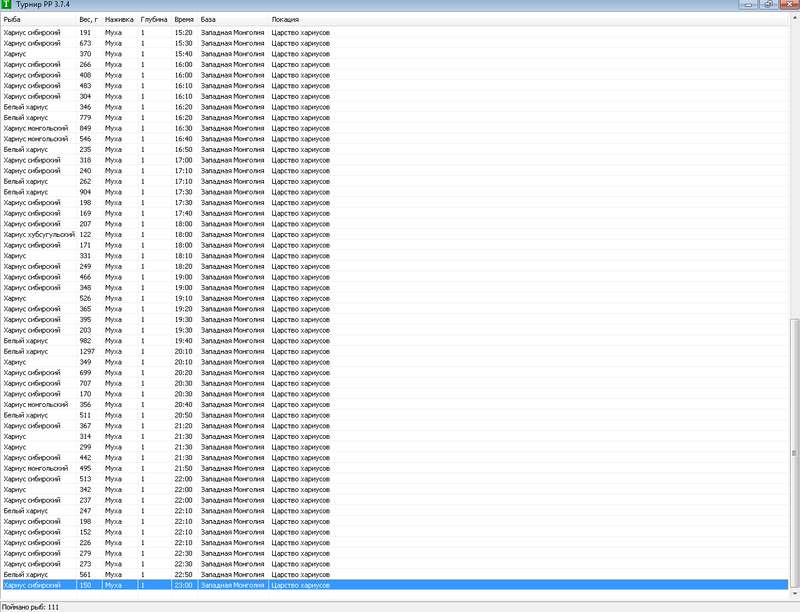The width and height of the screenshot is (800, 612).
Task: Click the time cell 21:20
Action: [x=183, y=426]
